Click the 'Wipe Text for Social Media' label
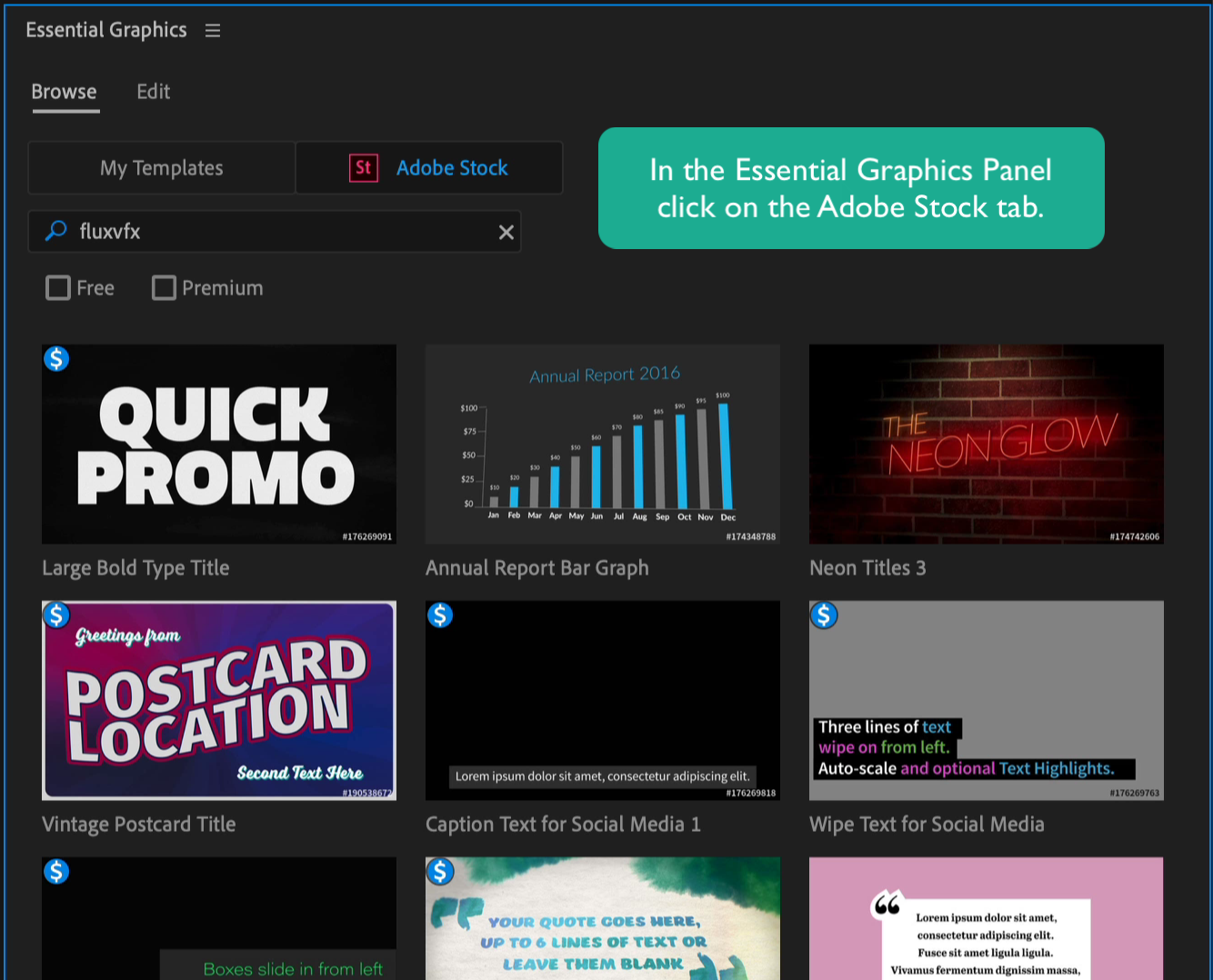The height and width of the screenshot is (980, 1213). [x=927, y=825]
